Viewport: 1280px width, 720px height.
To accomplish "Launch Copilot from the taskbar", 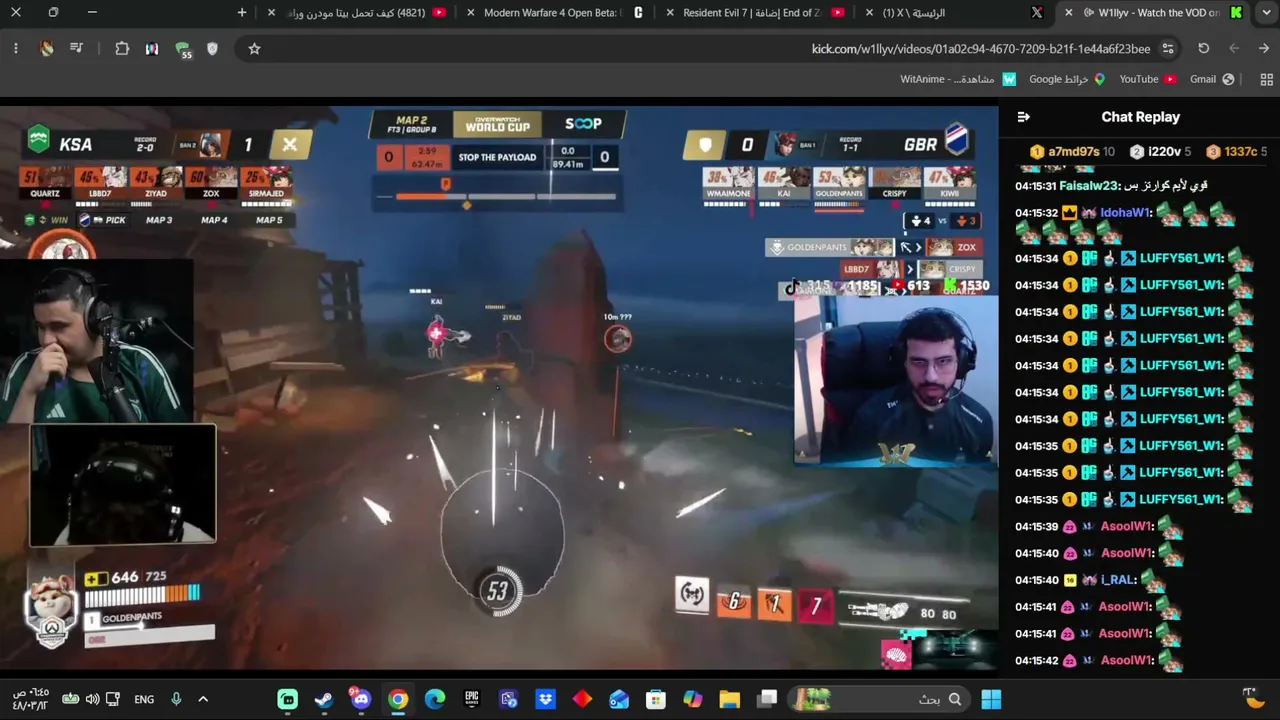I will (x=692, y=699).
